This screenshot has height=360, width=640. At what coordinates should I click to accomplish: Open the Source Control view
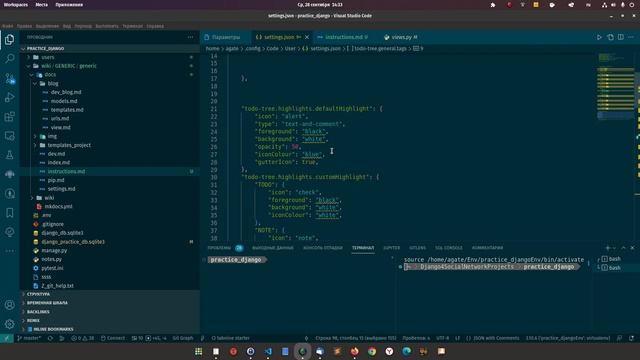pos(9,78)
